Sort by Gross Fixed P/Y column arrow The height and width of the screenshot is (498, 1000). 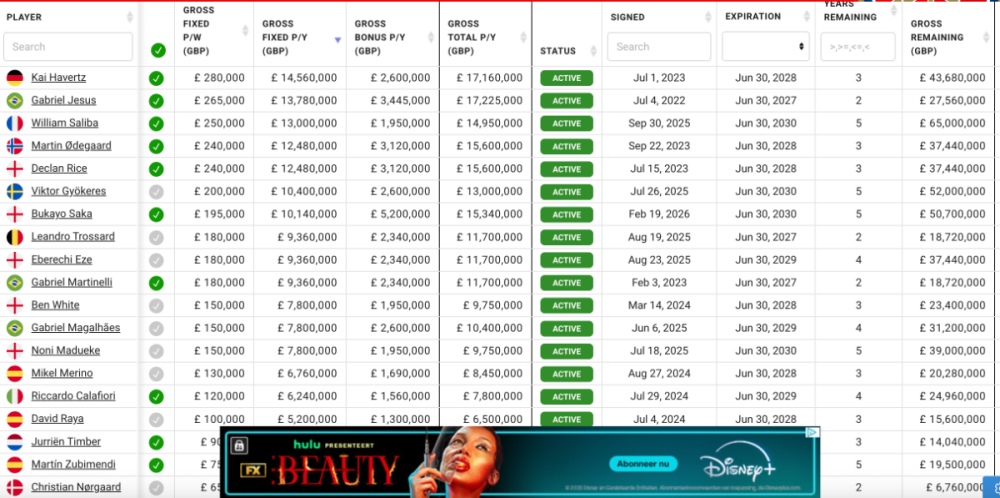(338, 39)
